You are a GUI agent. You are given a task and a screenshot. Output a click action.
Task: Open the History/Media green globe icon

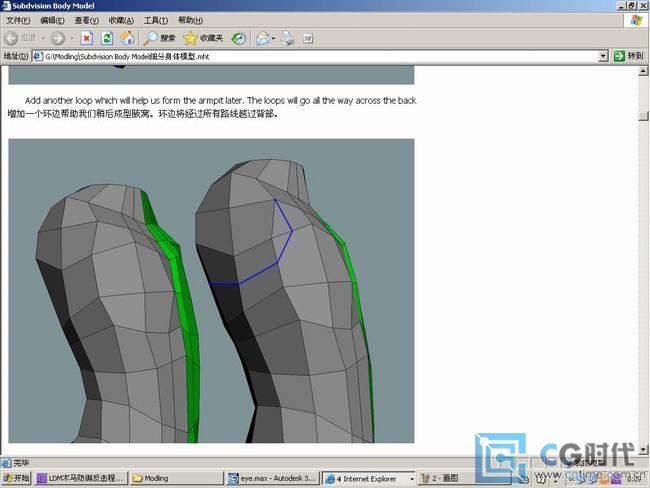[x=238, y=39]
